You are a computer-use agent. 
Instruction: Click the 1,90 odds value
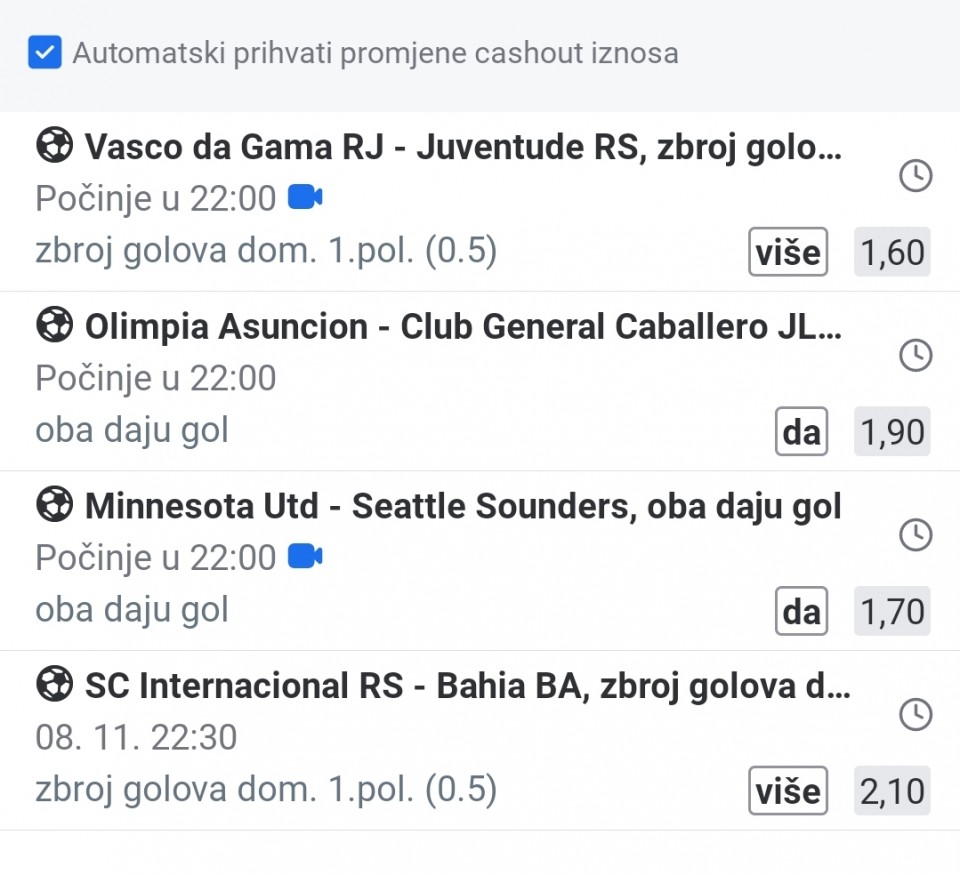pyautogui.click(x=892, y=432)
